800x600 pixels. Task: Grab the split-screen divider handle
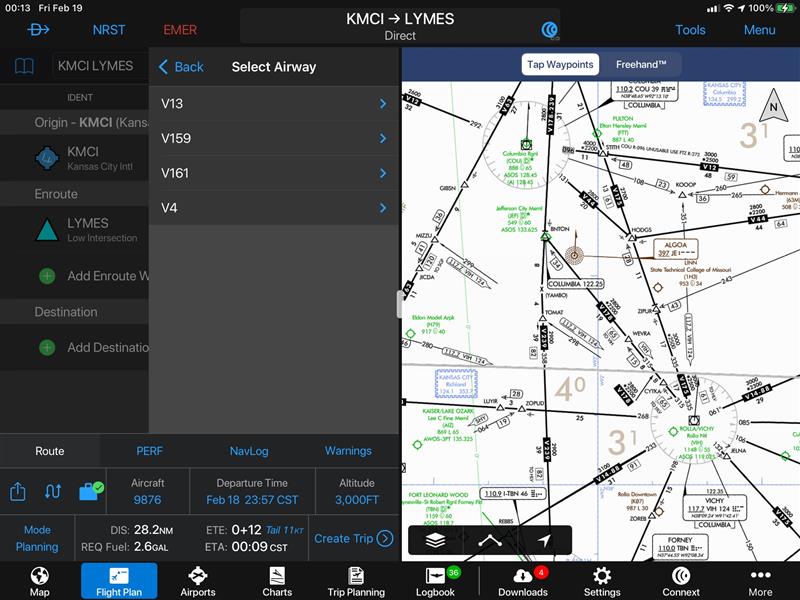tap(399, 305)
